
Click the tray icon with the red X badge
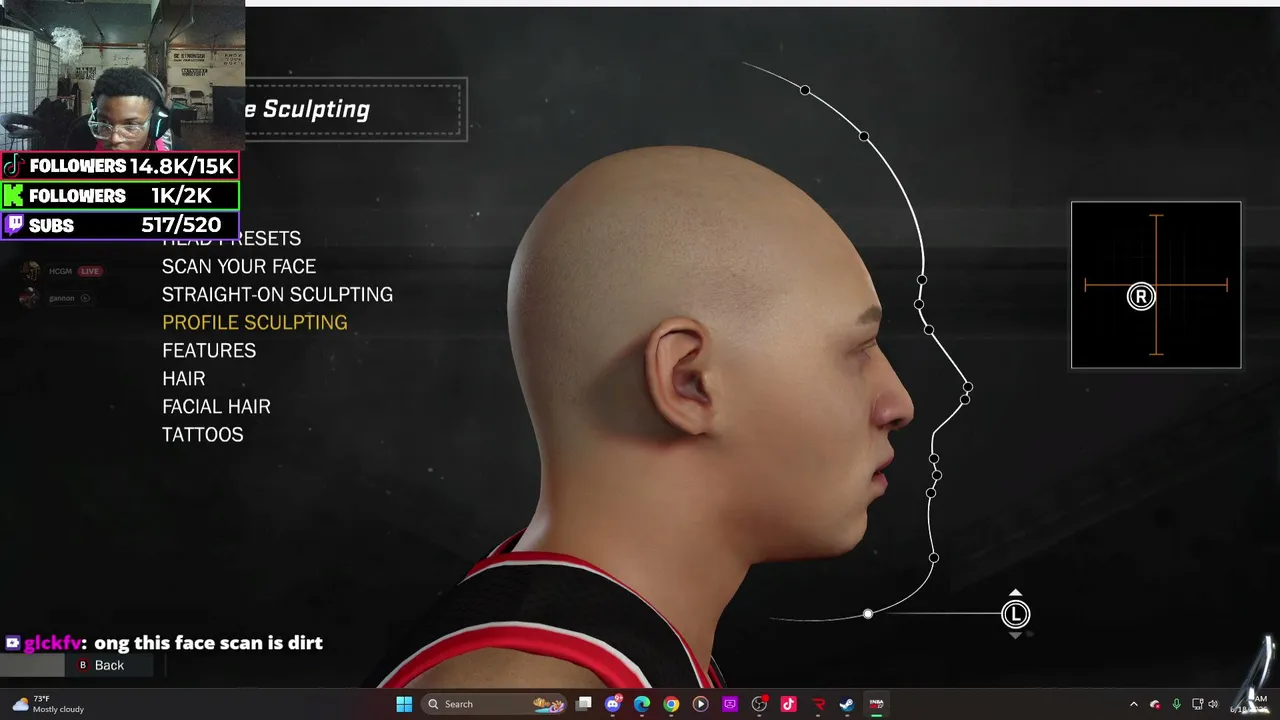(1155, 704)
